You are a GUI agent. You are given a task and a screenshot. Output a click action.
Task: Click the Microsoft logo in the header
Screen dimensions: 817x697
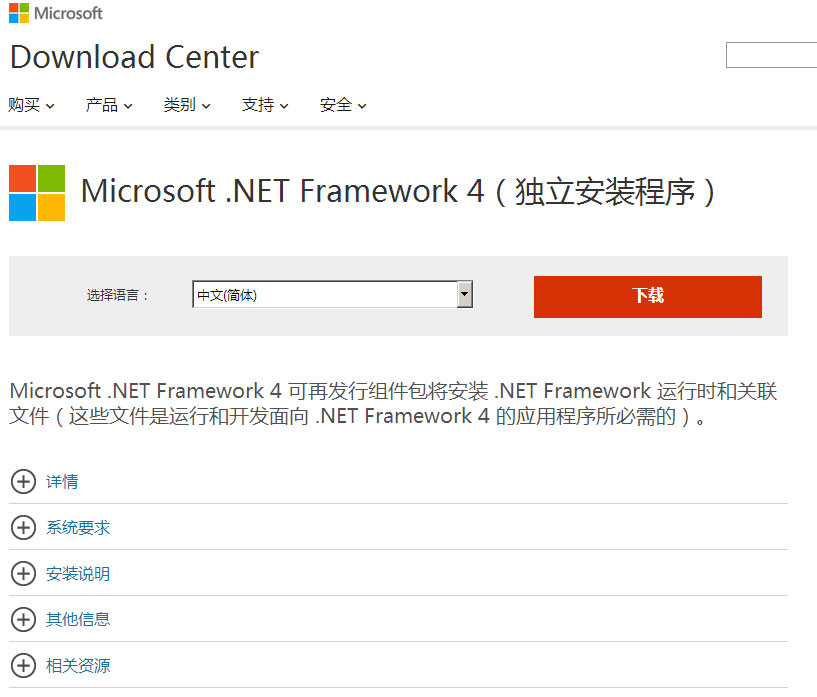(55, 13)
